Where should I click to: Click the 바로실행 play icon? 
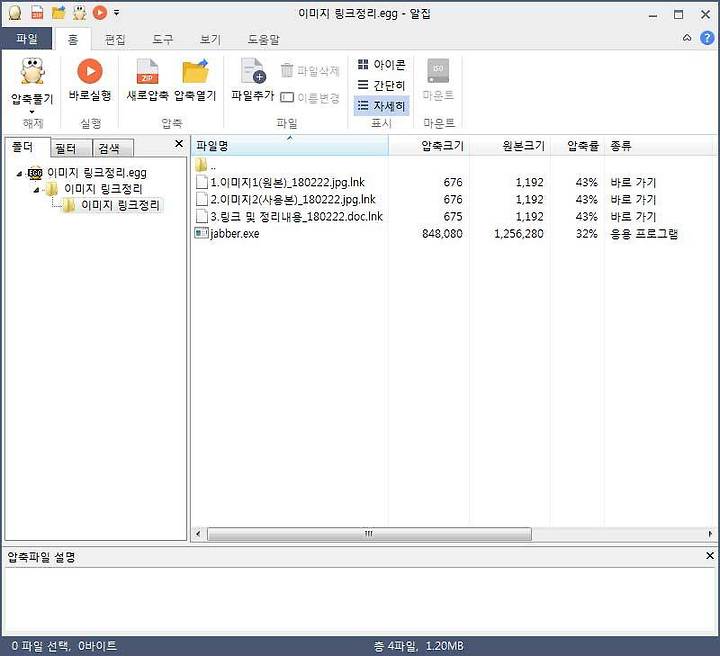90,71
